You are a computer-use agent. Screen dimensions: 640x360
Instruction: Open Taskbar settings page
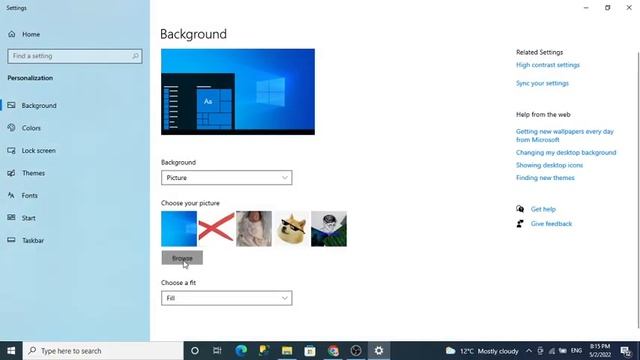point(33,240)
